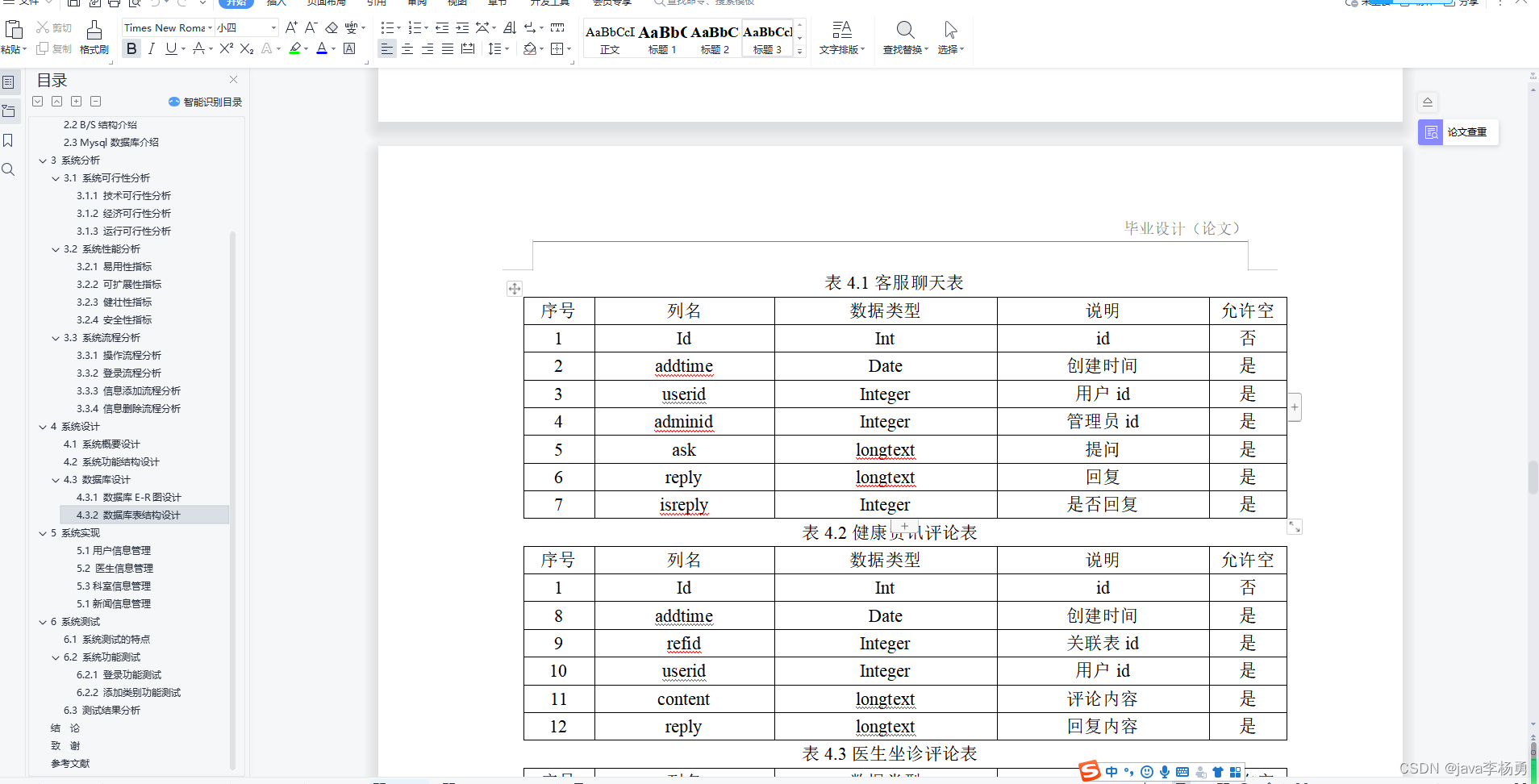Click the sort A-Z icon

click(x=510, y=28)
